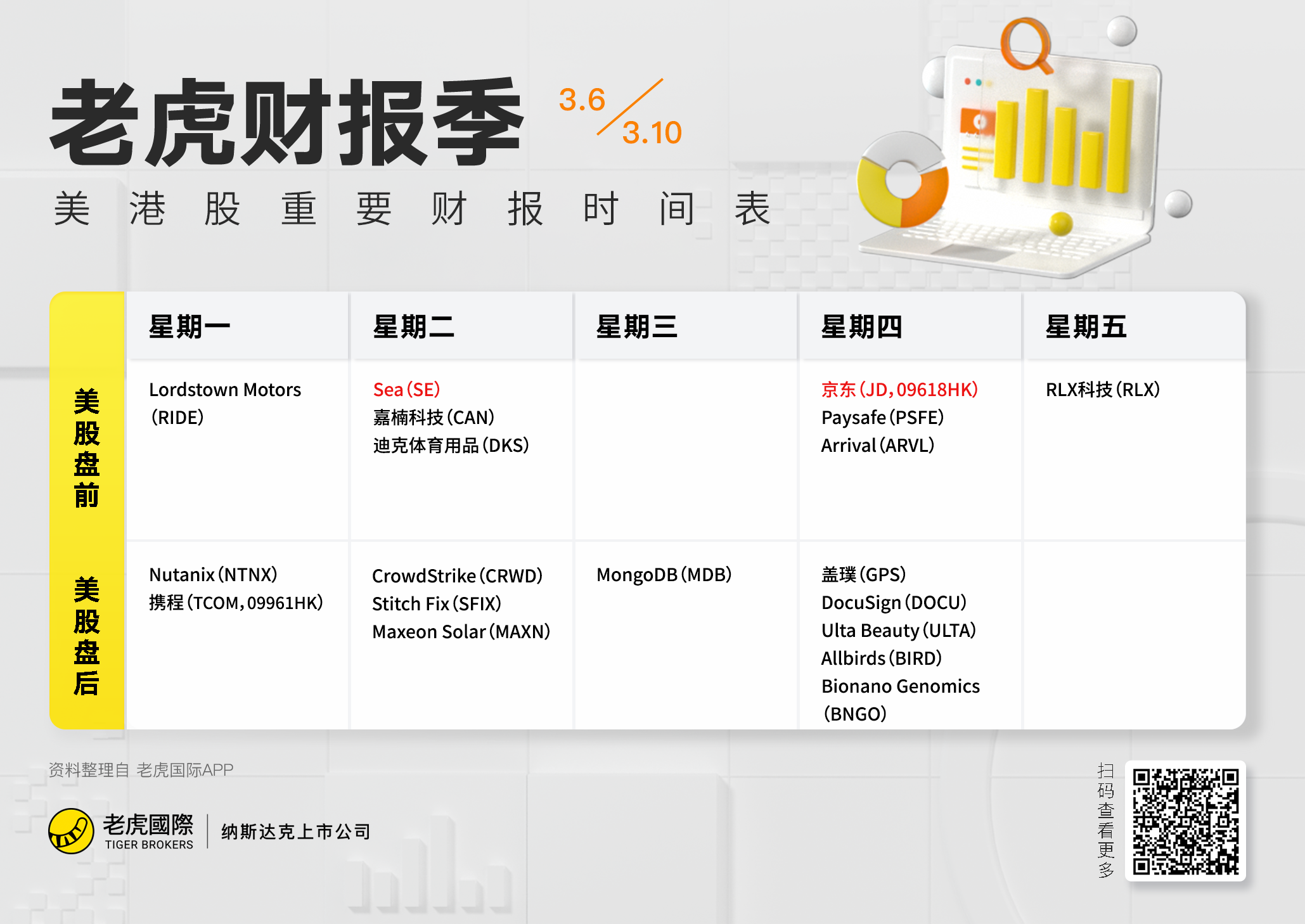Click 携程 (TCOM, 09961HK) entry
The image size is (1305, 924).
pyautogui.click(x=236, y=602)
